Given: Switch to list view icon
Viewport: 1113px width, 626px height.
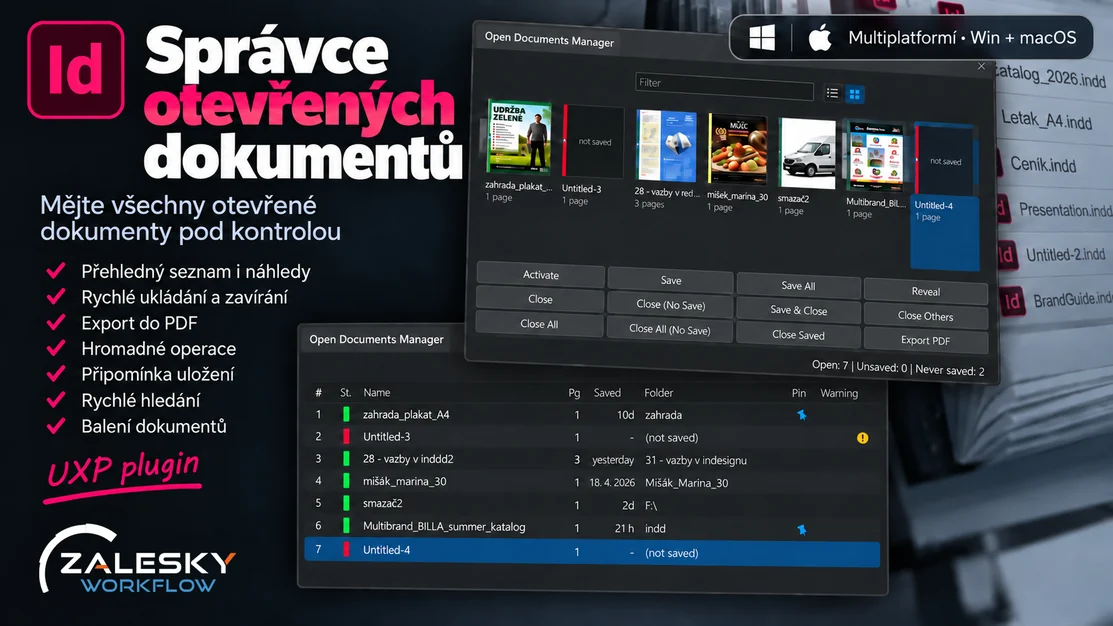Looking at the screenshot, I should 833,93.
